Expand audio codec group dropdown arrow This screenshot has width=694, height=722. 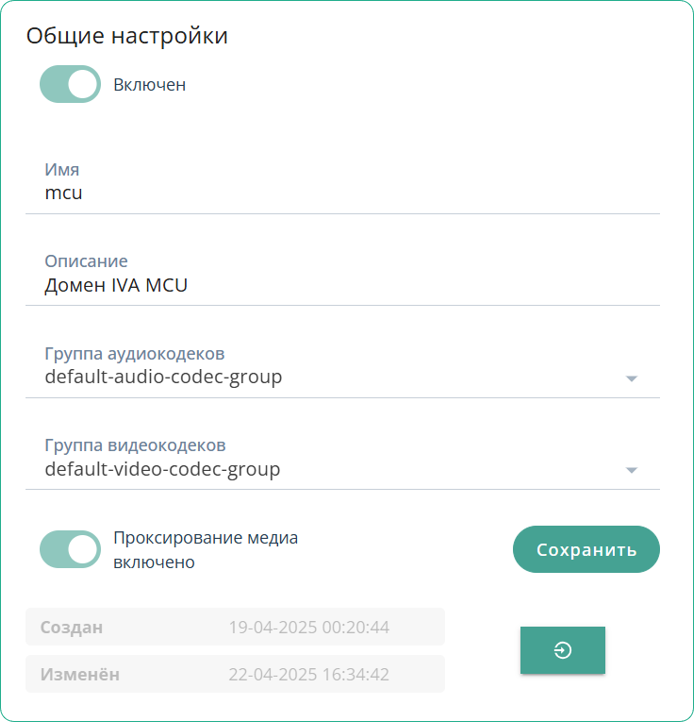pyautogui.click(x=631, y=378)
